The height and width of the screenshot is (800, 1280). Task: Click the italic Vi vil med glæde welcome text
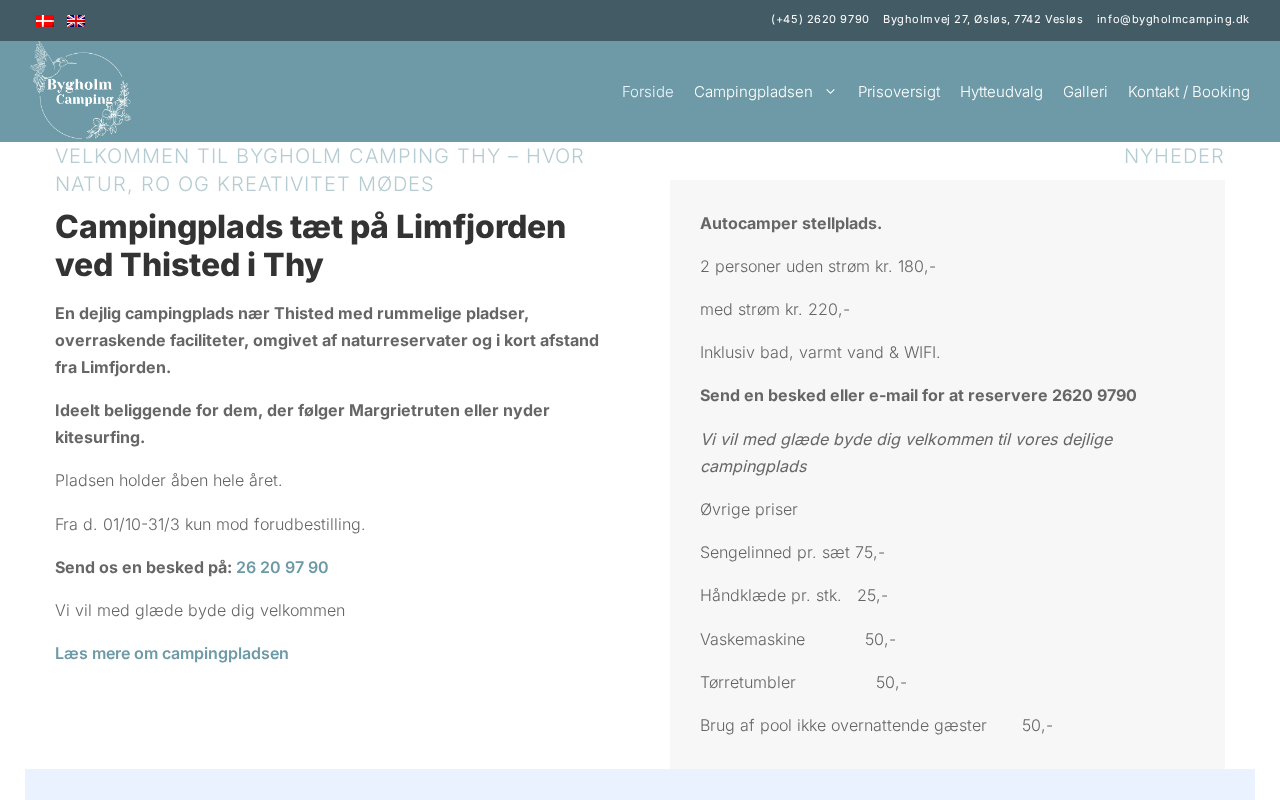tap(906, 453)
